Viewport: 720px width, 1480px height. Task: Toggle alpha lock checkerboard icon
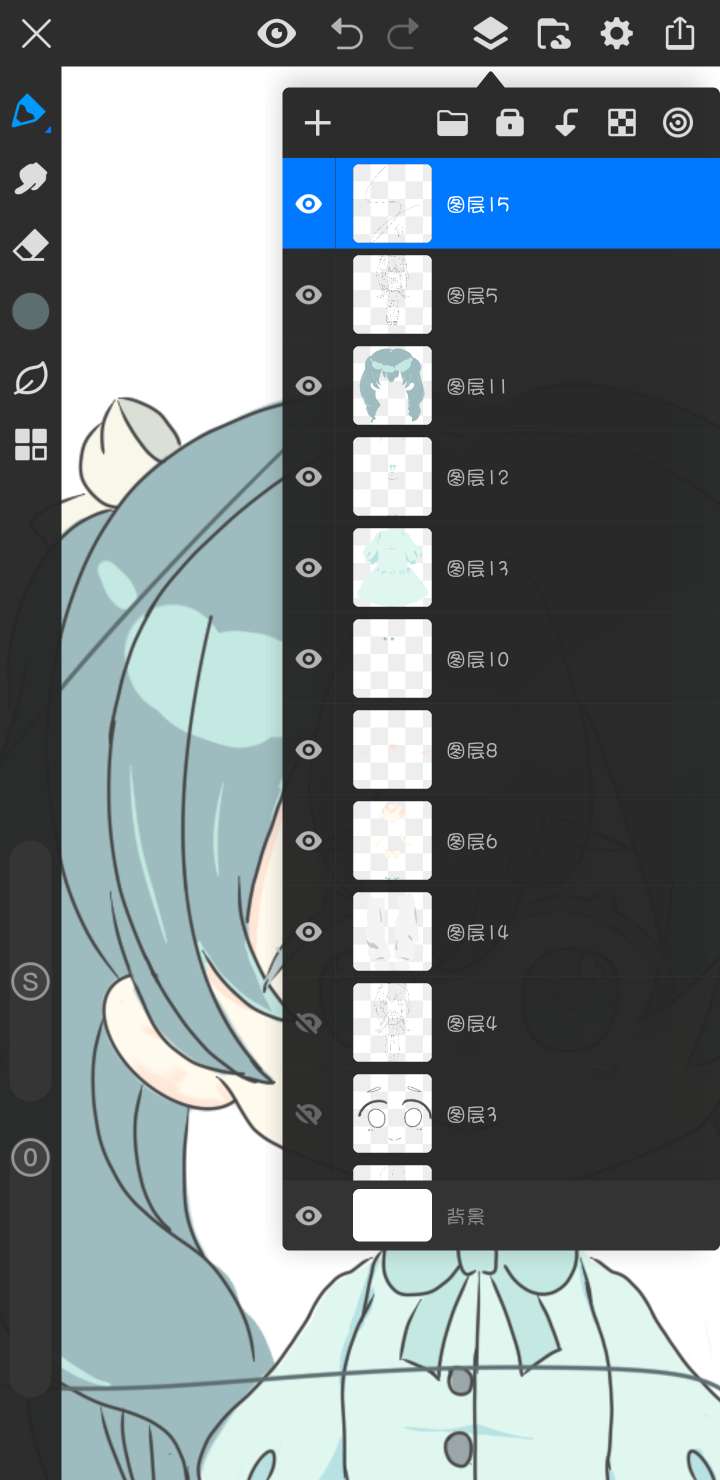(622, 123)
